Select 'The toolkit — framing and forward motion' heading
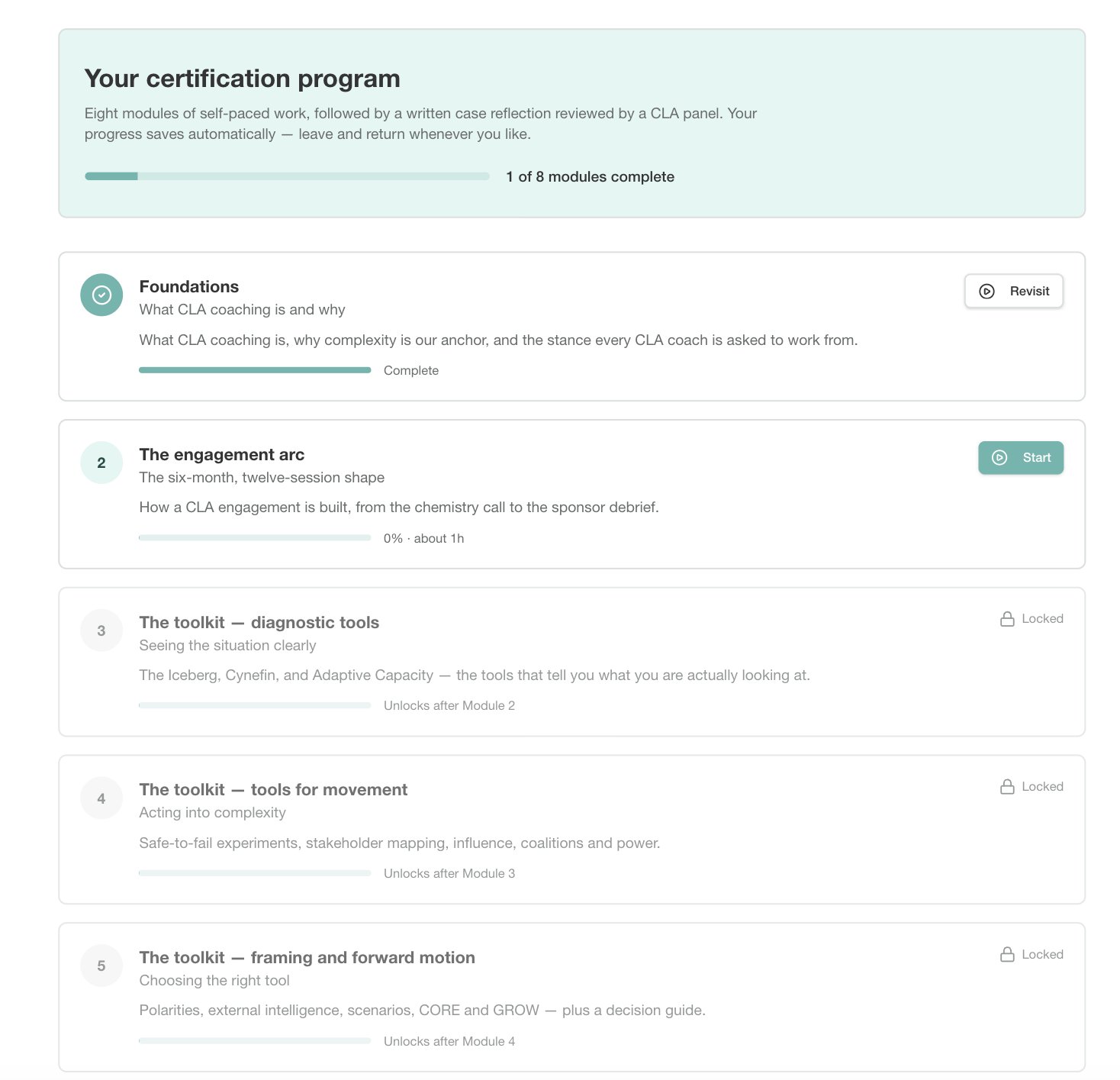The width and height of the screenshot is (1120, 1080). tap(307, 958)
